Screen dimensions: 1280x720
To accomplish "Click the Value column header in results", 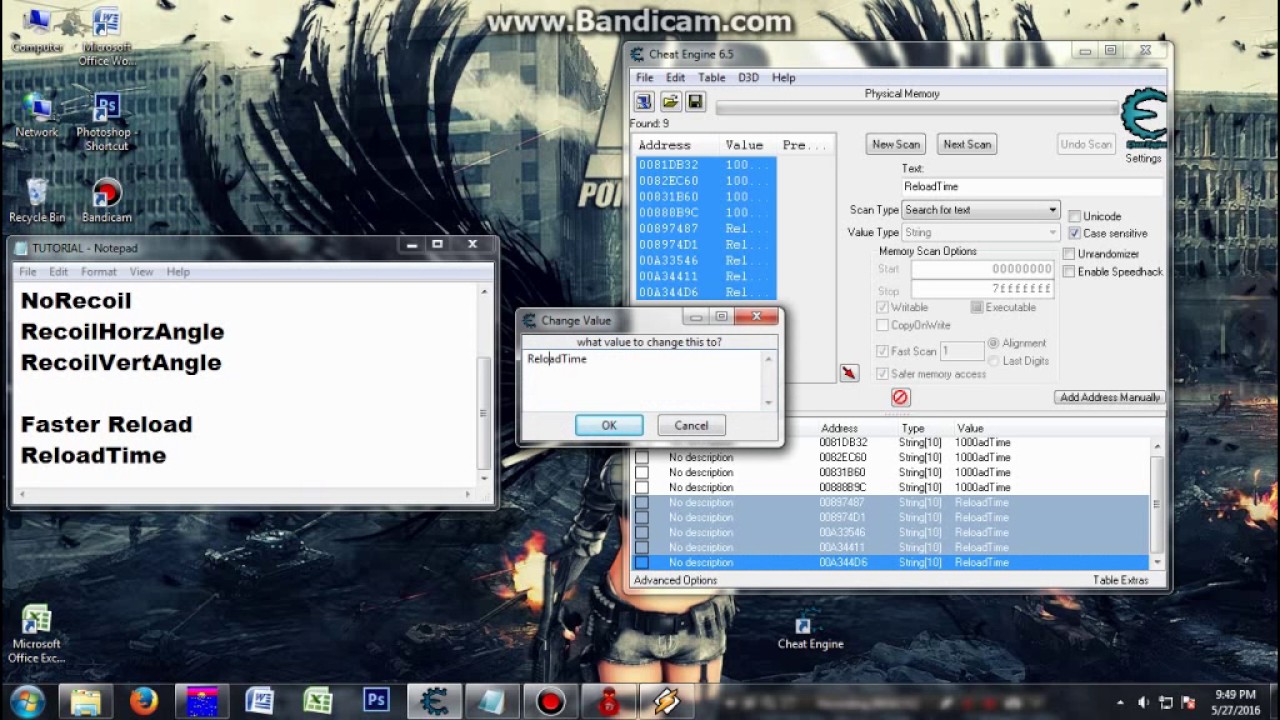I will [747, 145].
